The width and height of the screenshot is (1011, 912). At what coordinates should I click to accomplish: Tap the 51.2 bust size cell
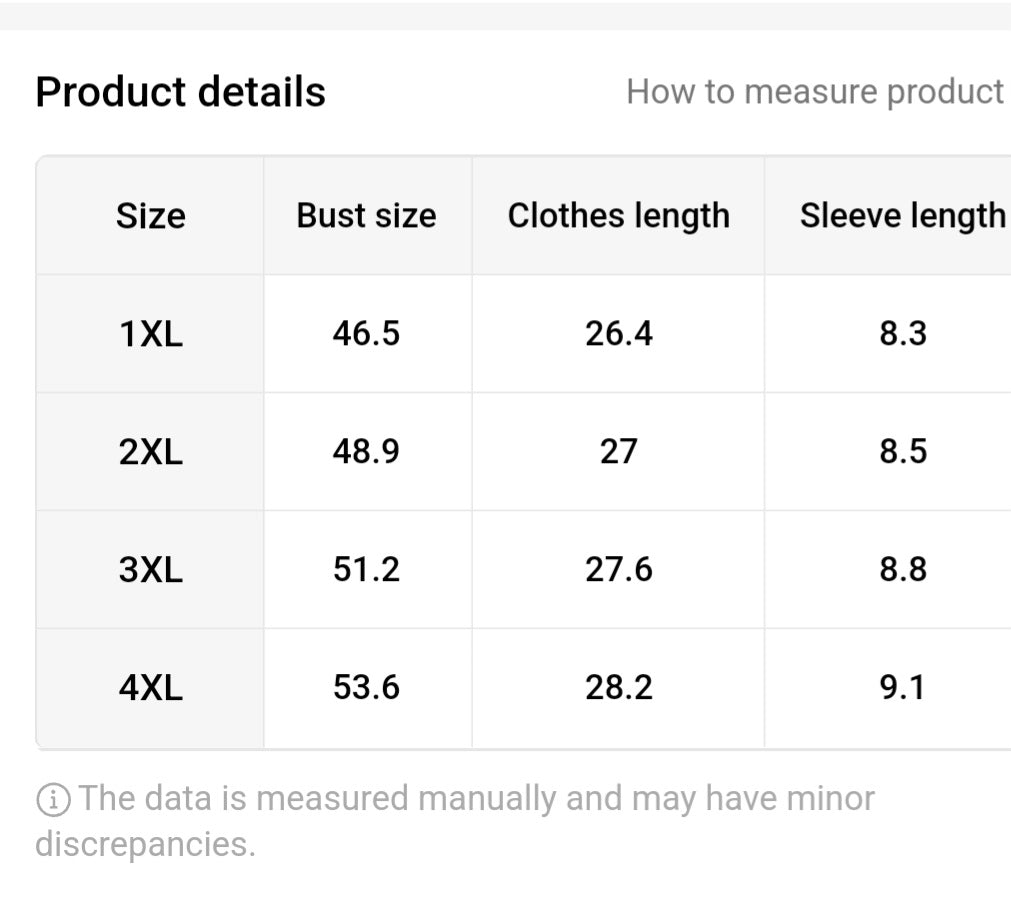pyautogui.click(x=366, y=570)
